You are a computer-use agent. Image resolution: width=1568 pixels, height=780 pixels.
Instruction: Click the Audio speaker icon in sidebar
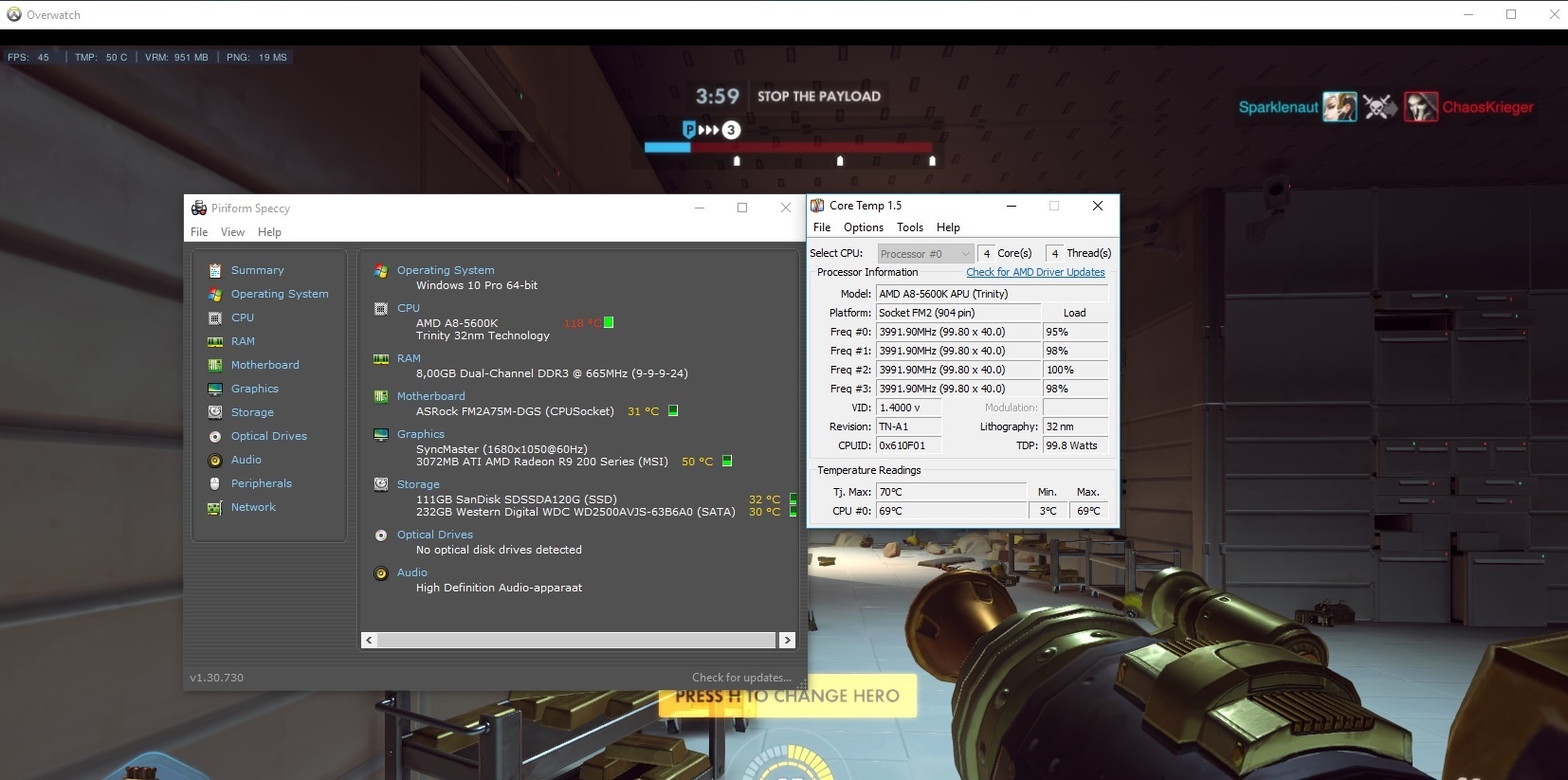point(215,460)
